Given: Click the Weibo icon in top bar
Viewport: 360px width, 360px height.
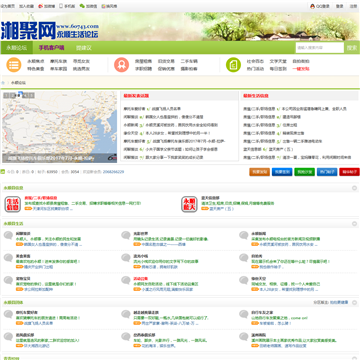Looking at the screenshot, I should (x=40, y=6).
